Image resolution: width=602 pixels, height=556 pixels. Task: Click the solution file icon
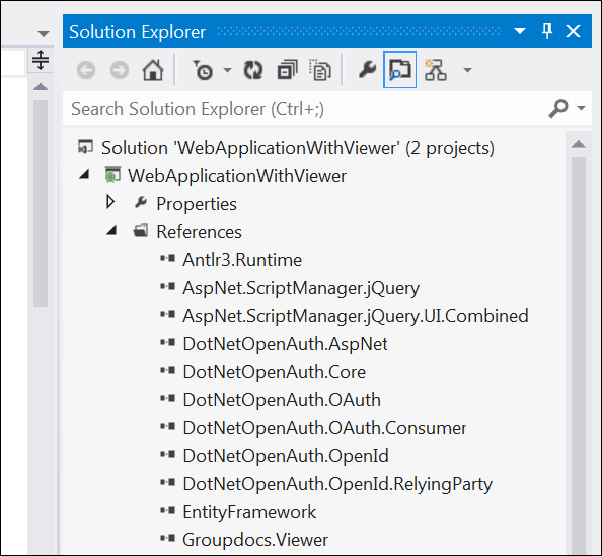(x=85, y=147)
